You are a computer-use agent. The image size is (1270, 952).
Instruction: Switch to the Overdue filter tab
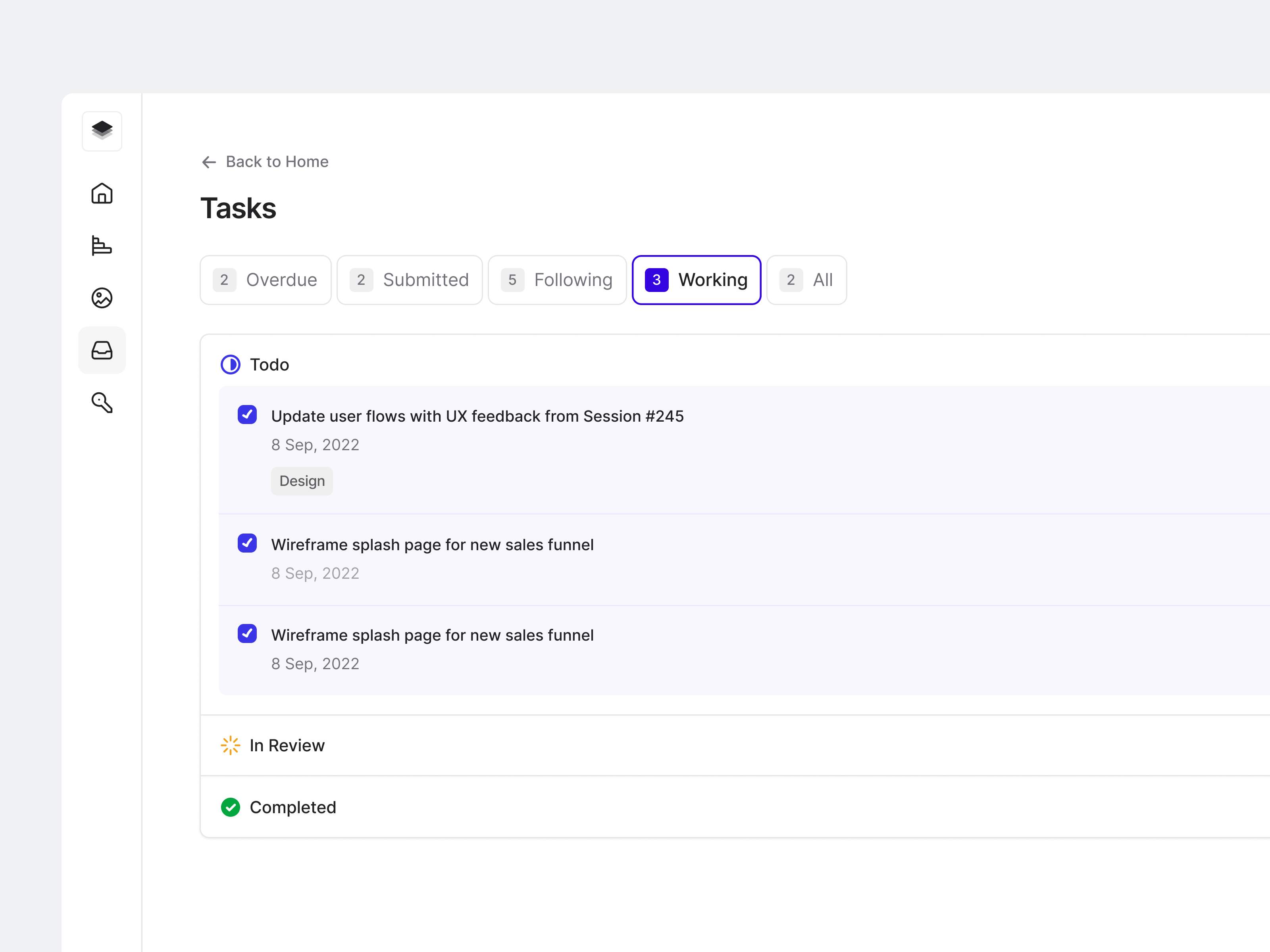pyautogui.click(x=265, y=280)
